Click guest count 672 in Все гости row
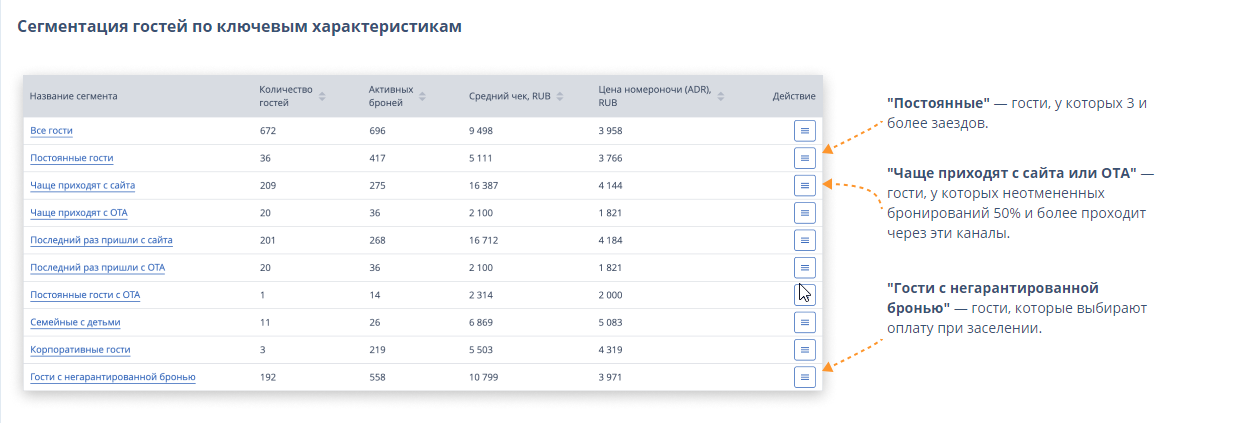 pyautogui.click(x=267, y=131)
